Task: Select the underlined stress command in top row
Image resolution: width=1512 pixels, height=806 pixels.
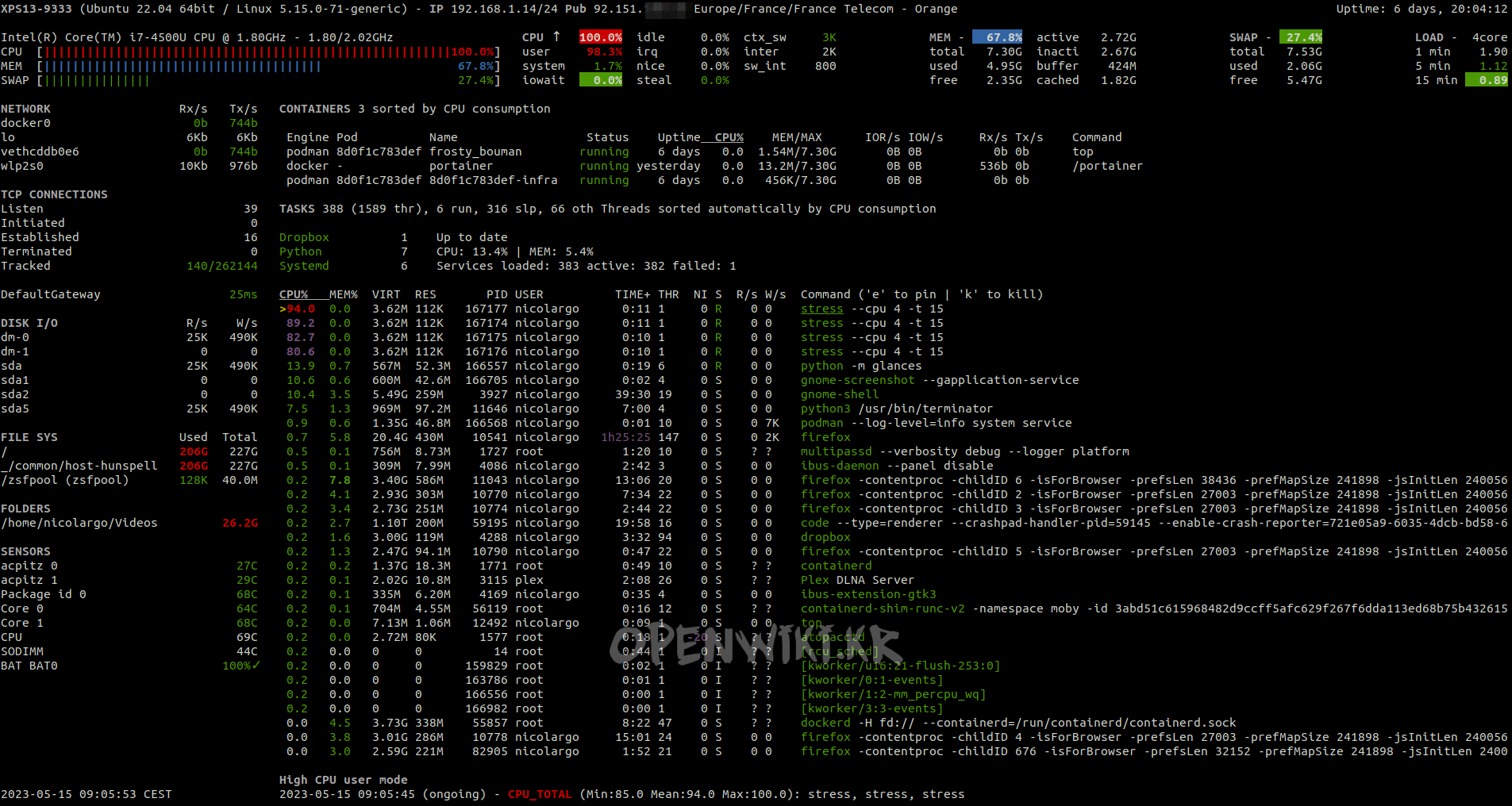Action: coord(821,309)
